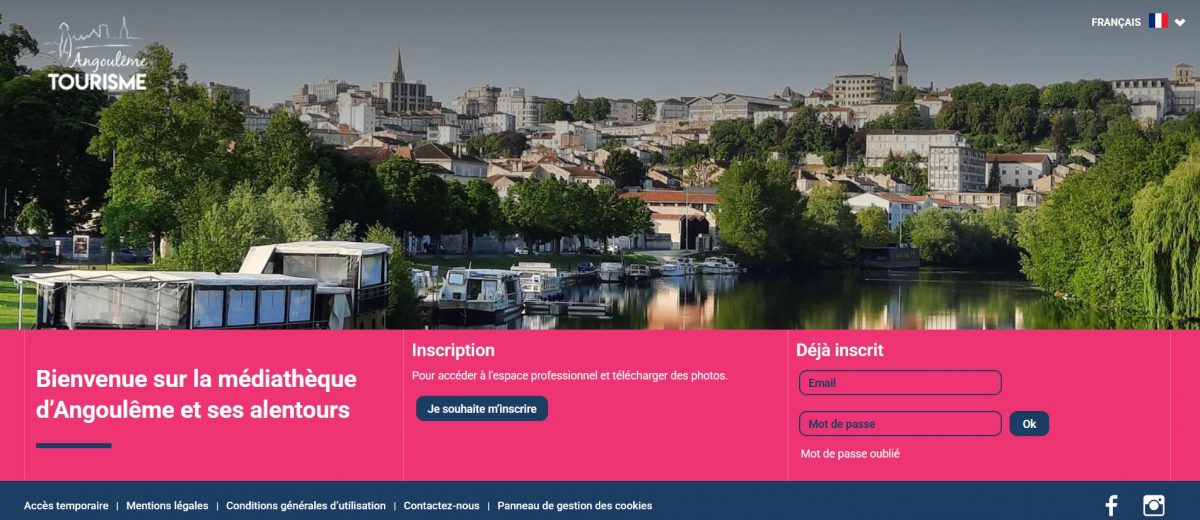Open the Facebook page icon
Viewport: 1200px width, 520px height.
(1110, 506)
